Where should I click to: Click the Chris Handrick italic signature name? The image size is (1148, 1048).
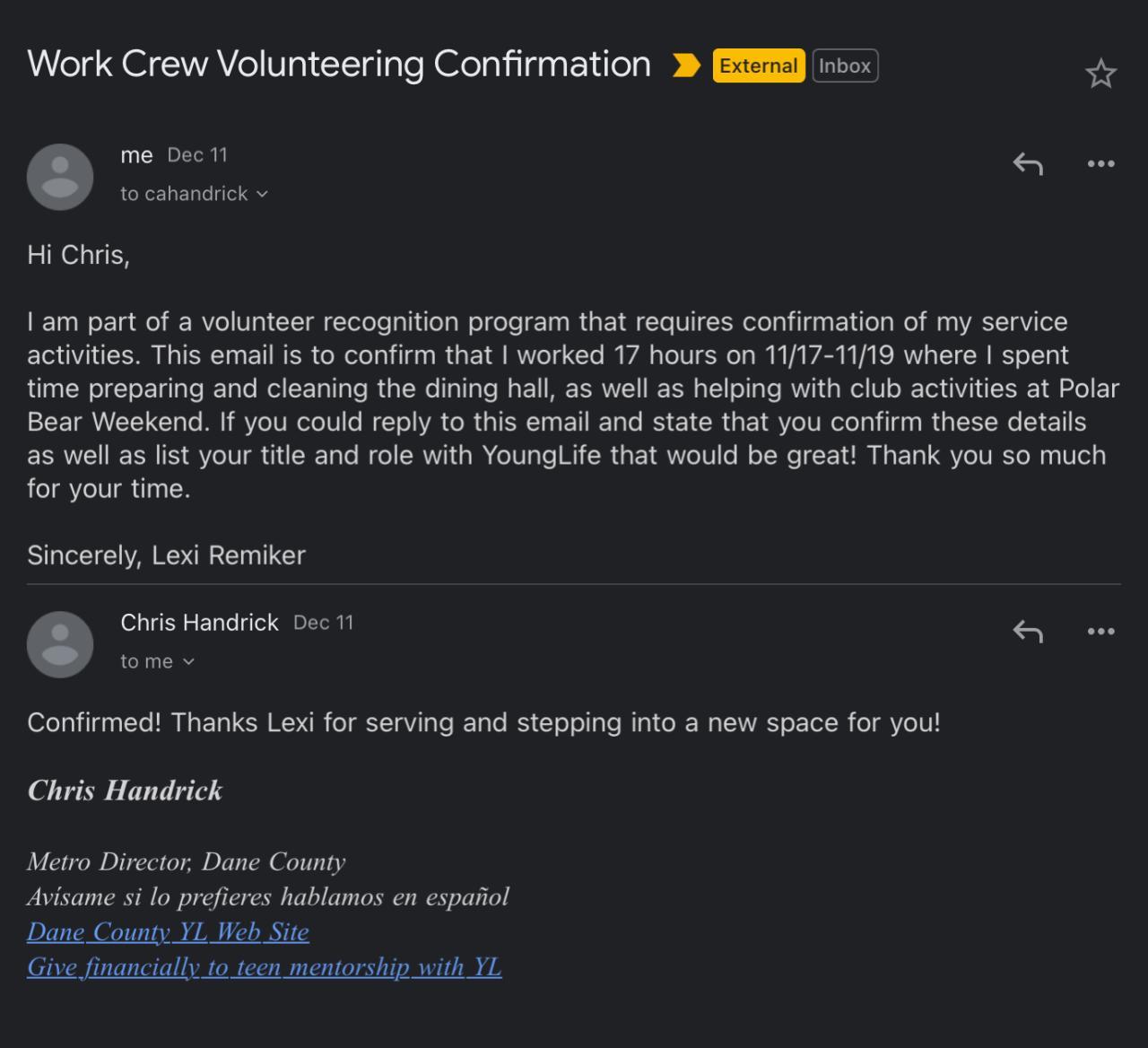point(125,790)
